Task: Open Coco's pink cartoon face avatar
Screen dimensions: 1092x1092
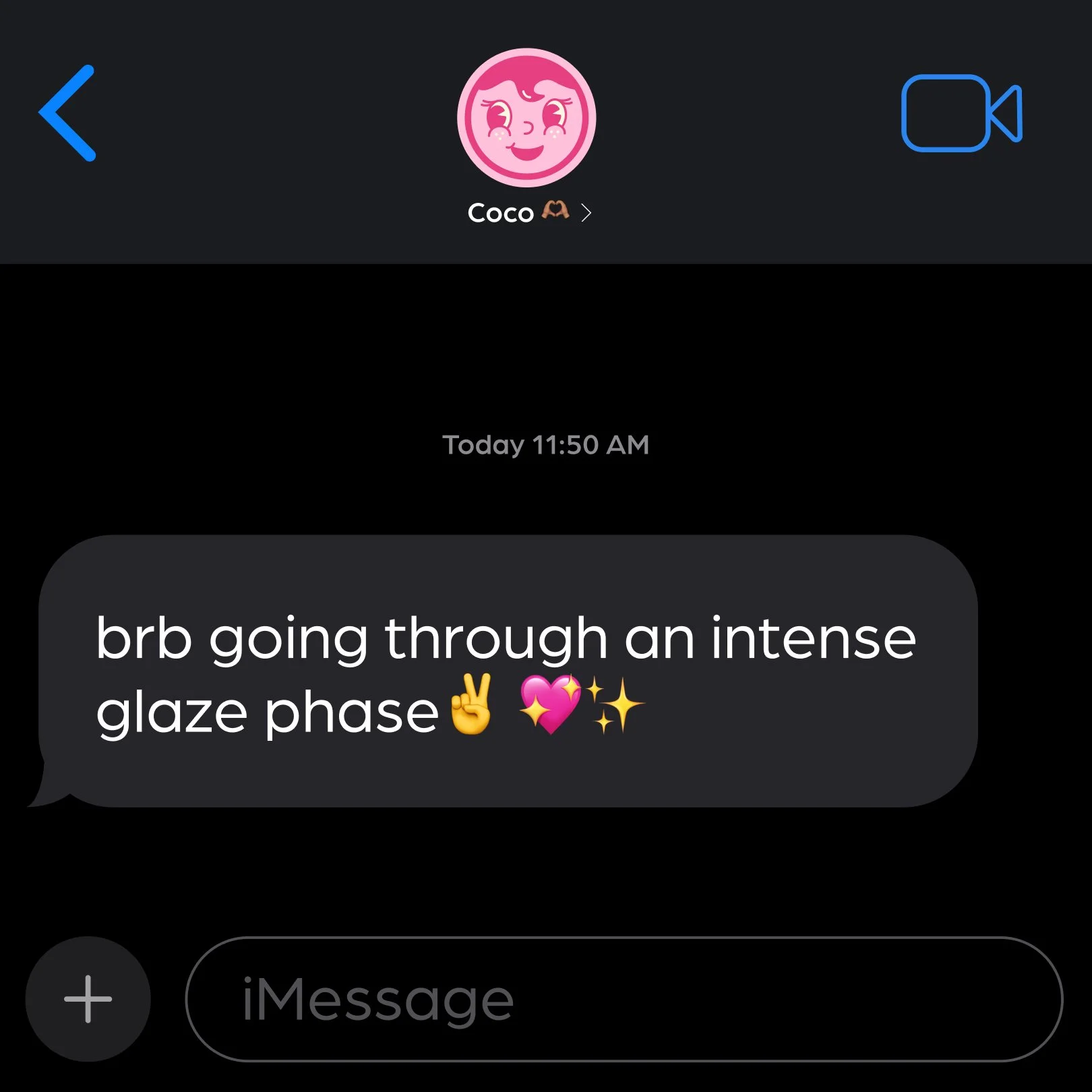Action: click(x=526, y=117)
